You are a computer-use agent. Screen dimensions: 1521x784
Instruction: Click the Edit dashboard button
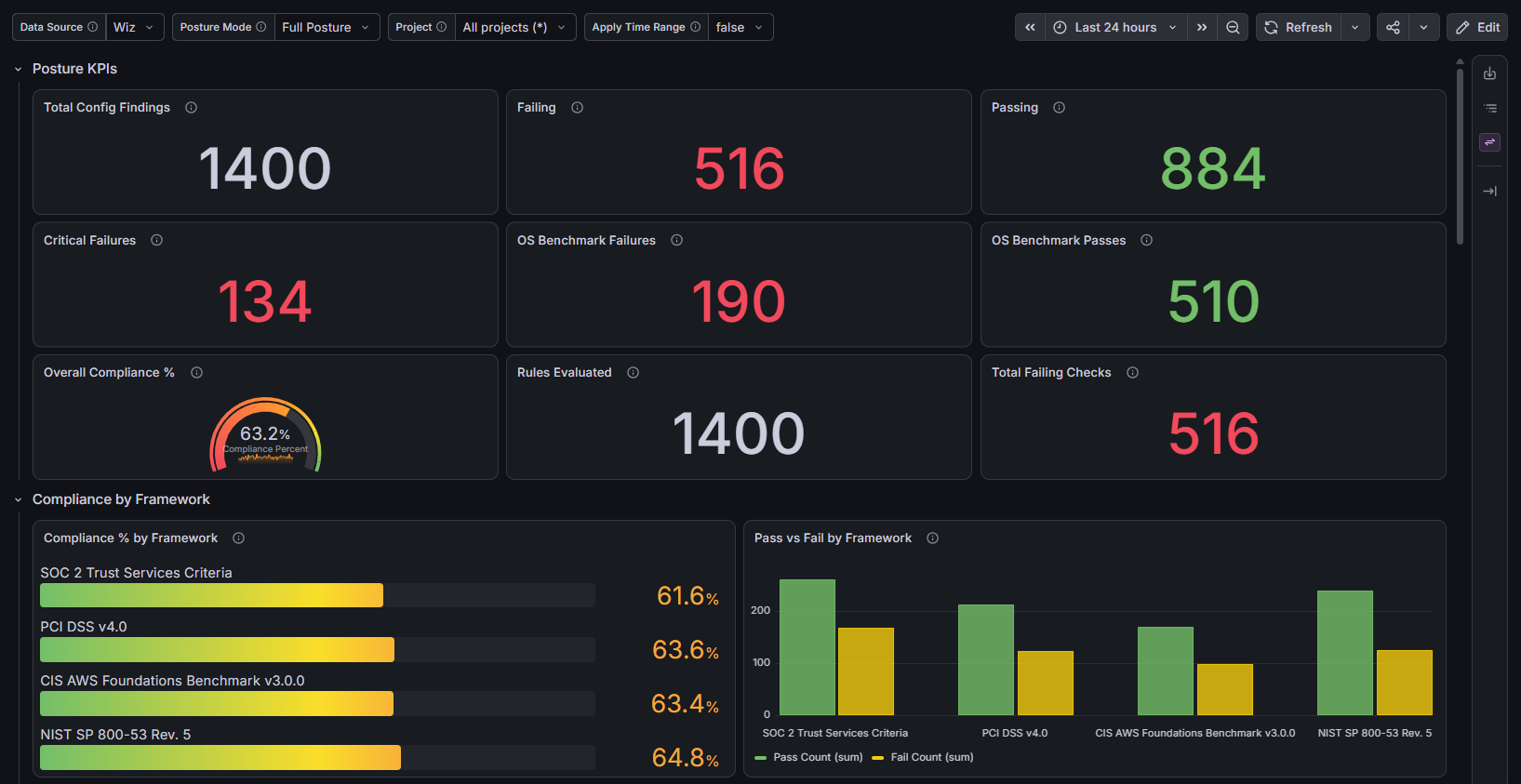(1477, 27)
